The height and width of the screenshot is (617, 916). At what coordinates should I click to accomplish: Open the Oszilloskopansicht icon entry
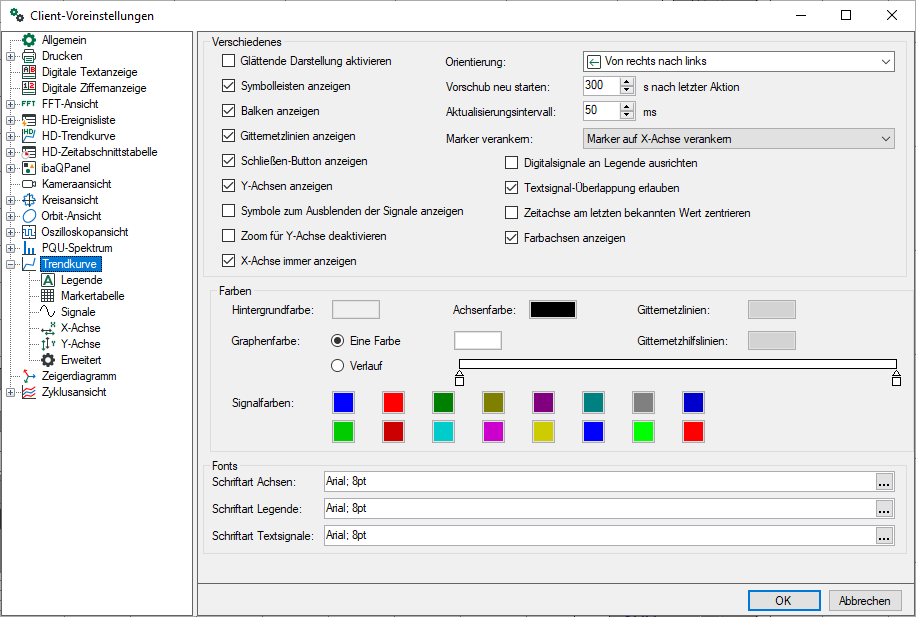coord(29,232)
